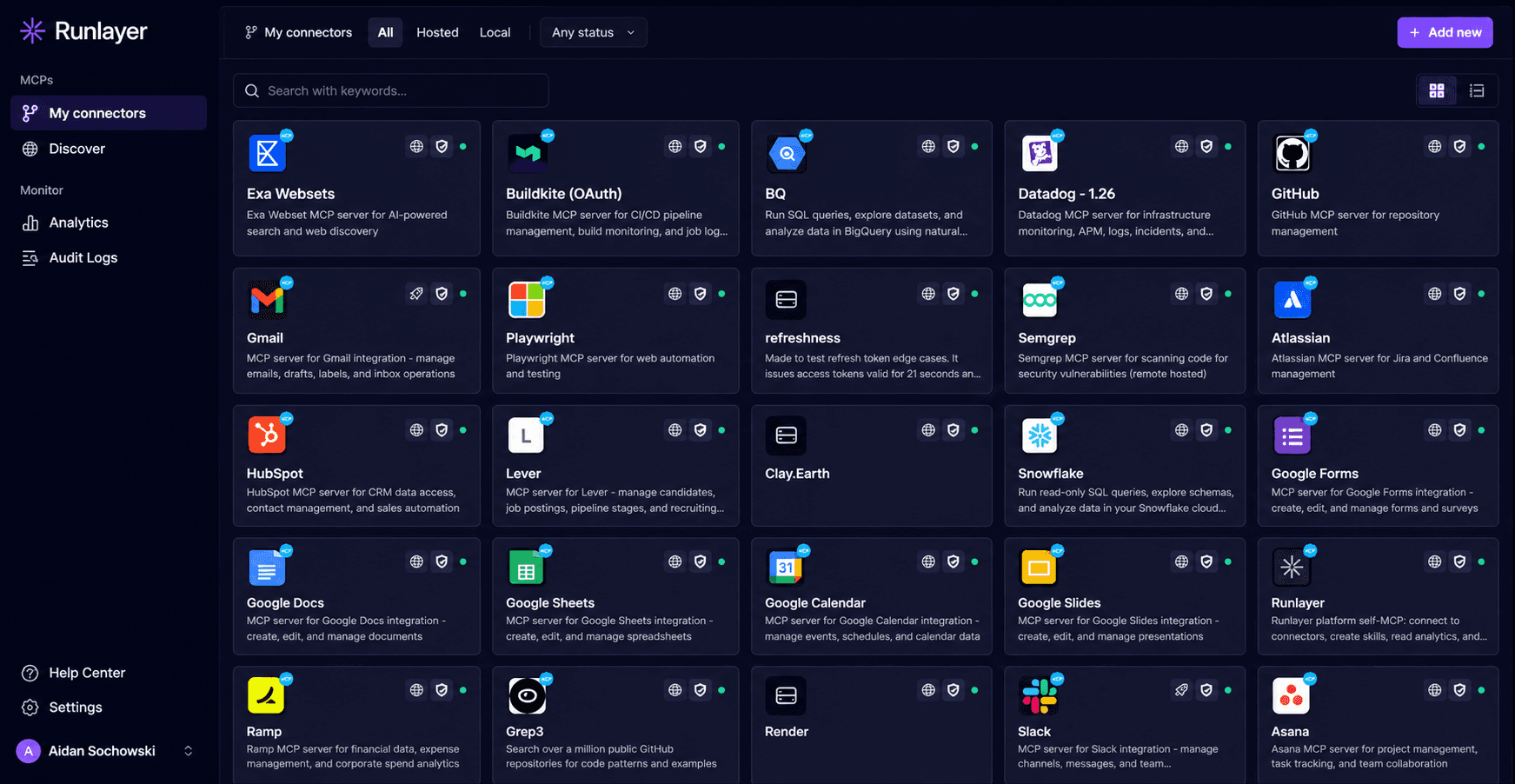Image resolution: width=1515 pixels, height=784 pixels.
Task: Click the Google Calendar logo icon
Action: pyautogui.click(x=786, y=568)
